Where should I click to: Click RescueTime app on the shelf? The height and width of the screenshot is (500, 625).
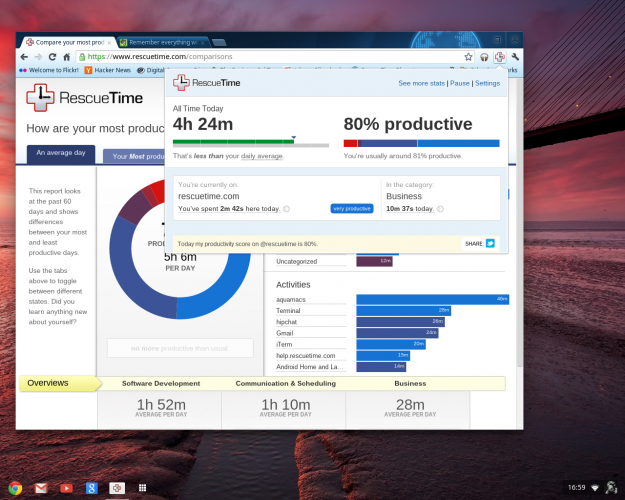[x=117, y=488]
